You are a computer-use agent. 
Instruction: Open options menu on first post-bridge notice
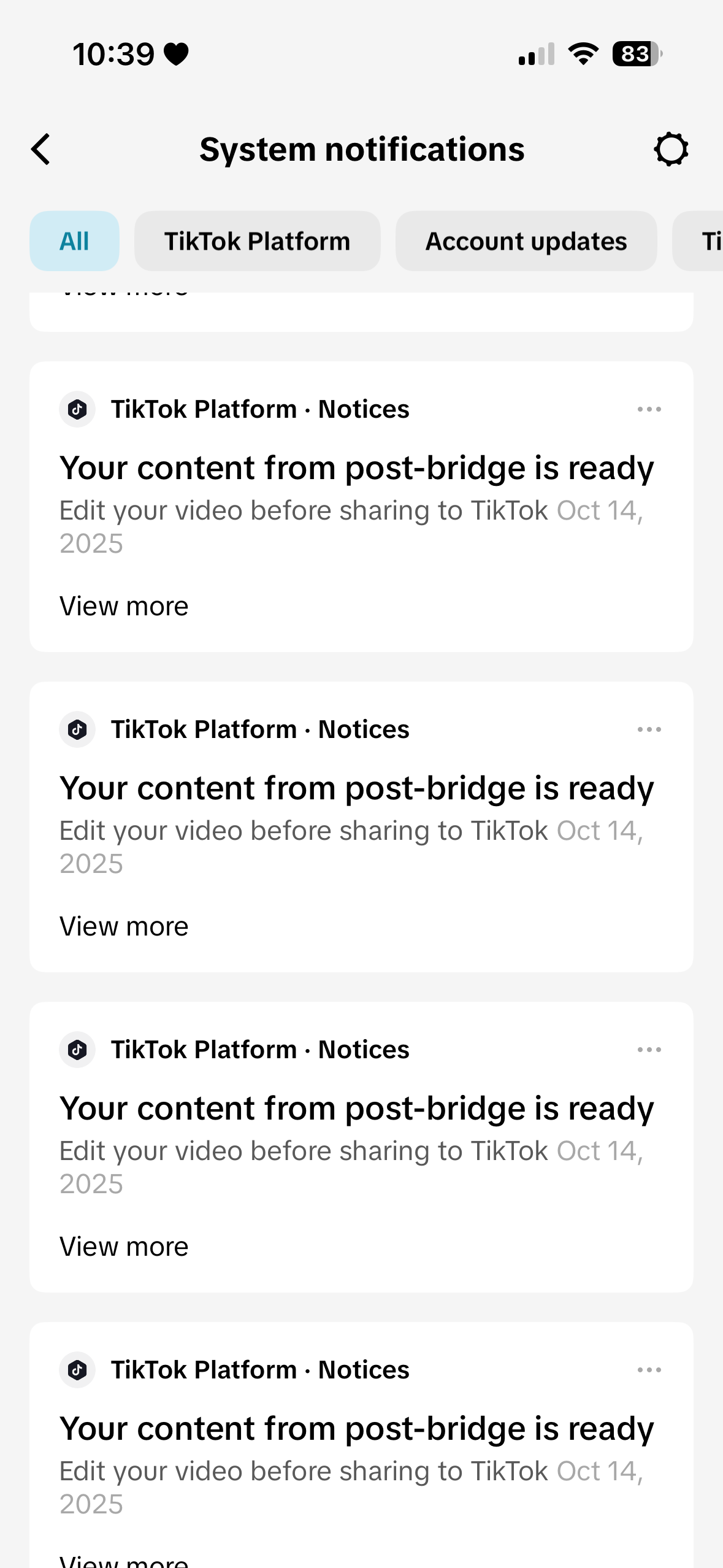point(649,409)
